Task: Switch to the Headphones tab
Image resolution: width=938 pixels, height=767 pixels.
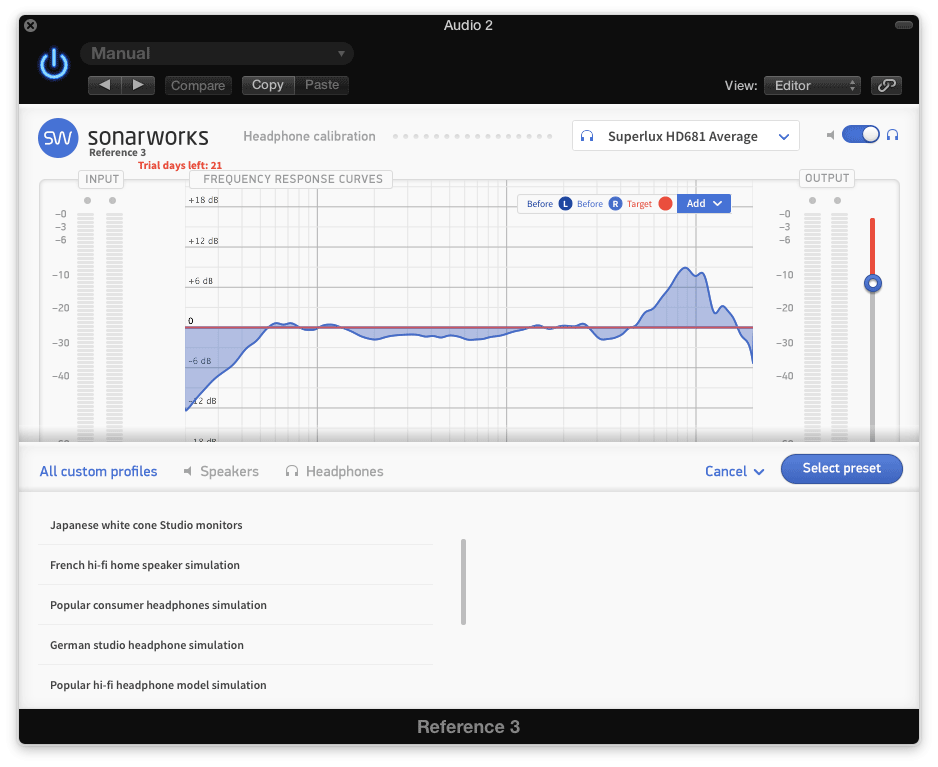Action: (334, 471)
